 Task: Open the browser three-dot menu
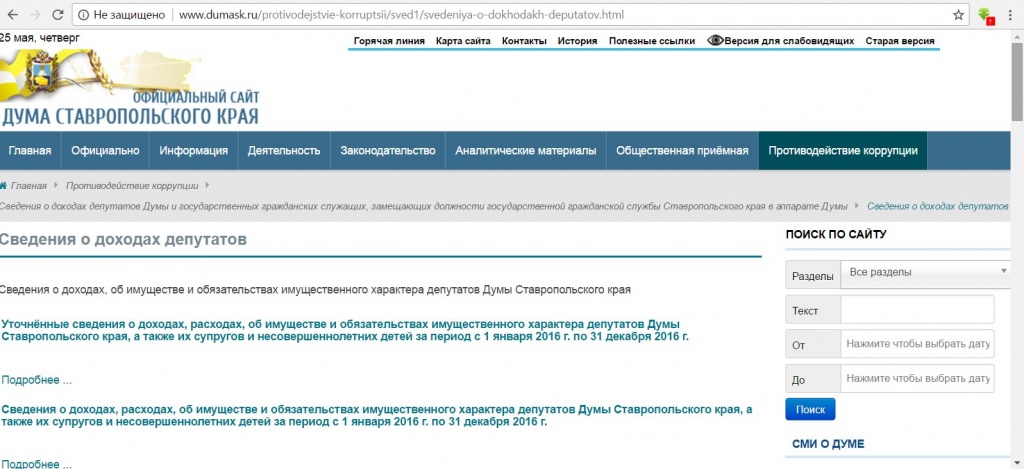coord(1010,14)
